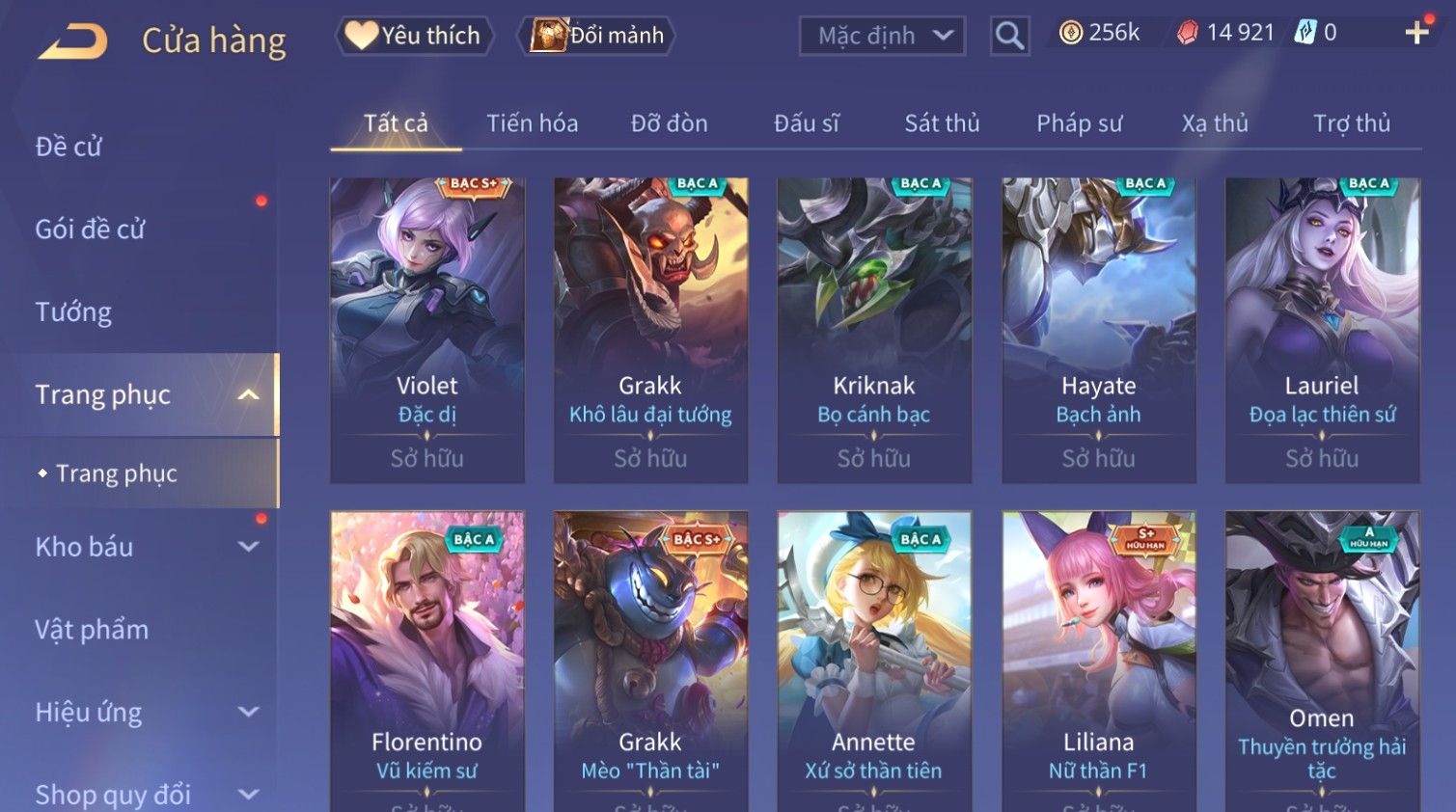Tap the gold coin balance icon
Viewport: 1456px width, 812px height.
tap(1070, 33)
